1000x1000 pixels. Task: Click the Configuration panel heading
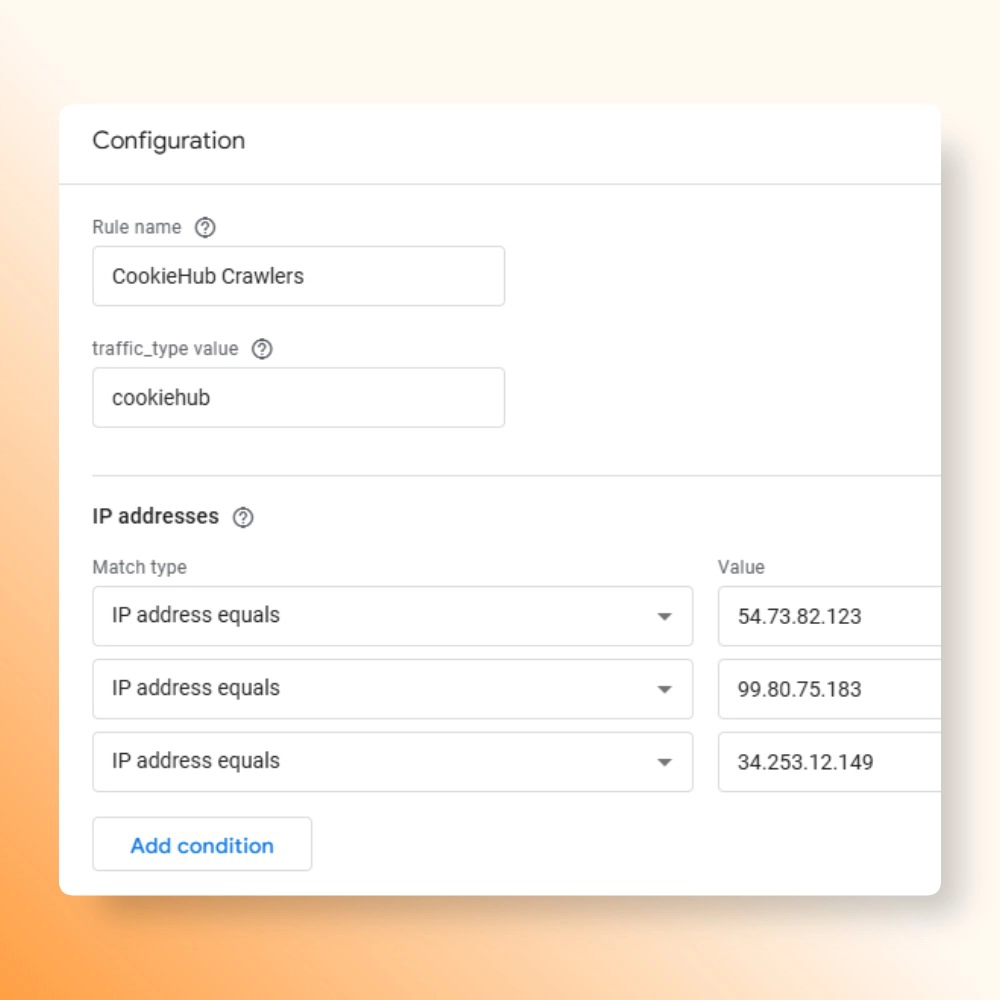tap(169, 141)
